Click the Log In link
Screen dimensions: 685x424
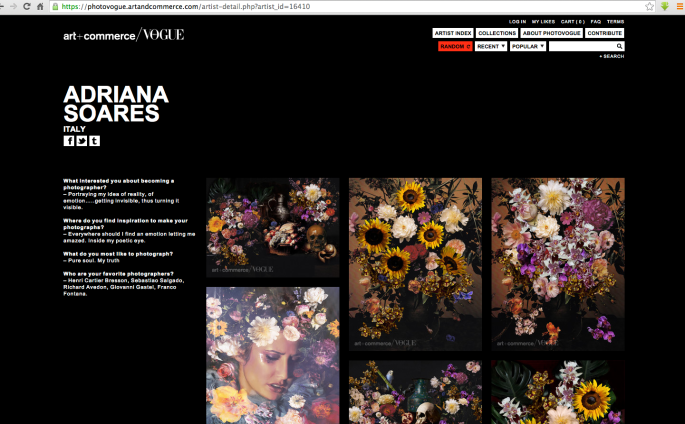(x=517, y=21)
